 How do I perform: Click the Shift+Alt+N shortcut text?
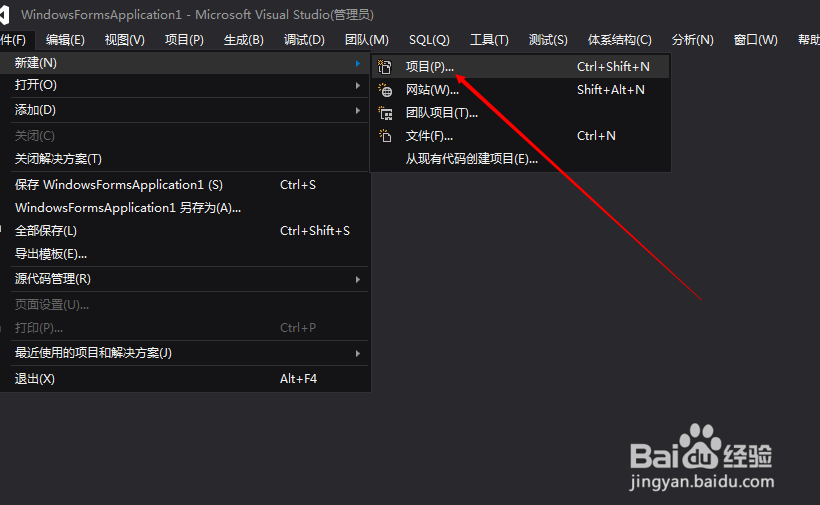610,90
